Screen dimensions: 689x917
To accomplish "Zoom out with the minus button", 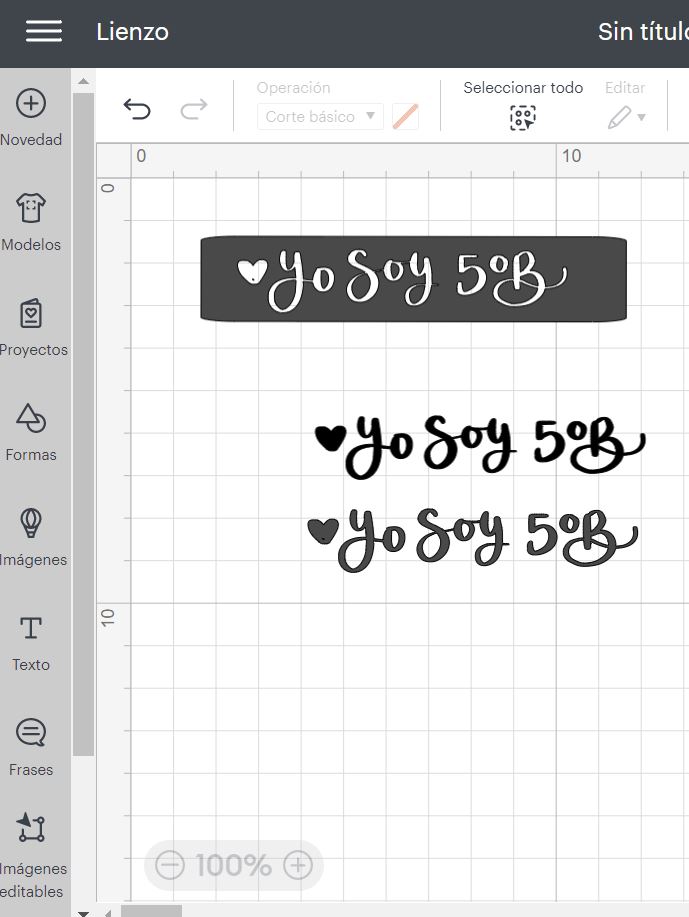I will tap(170, 865).
